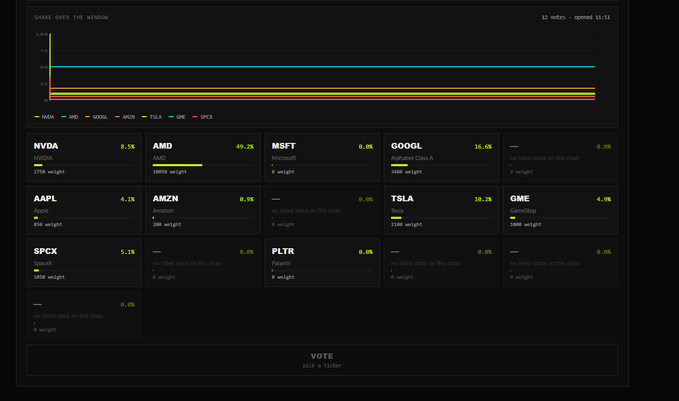Pick the GME GameStop card
This screenshot has width=679, height=401.
(560, 210)
